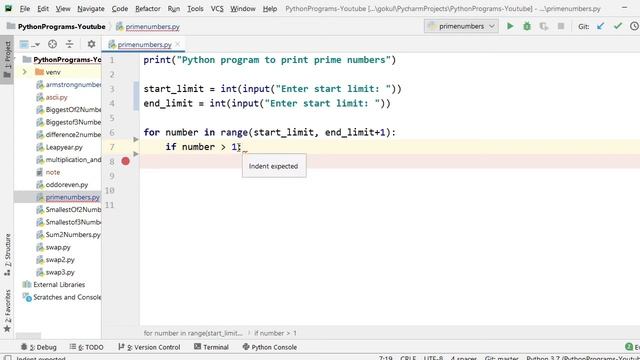640x360 pixels.
Task: Update project via Git blue arrow
Action: 600,26
